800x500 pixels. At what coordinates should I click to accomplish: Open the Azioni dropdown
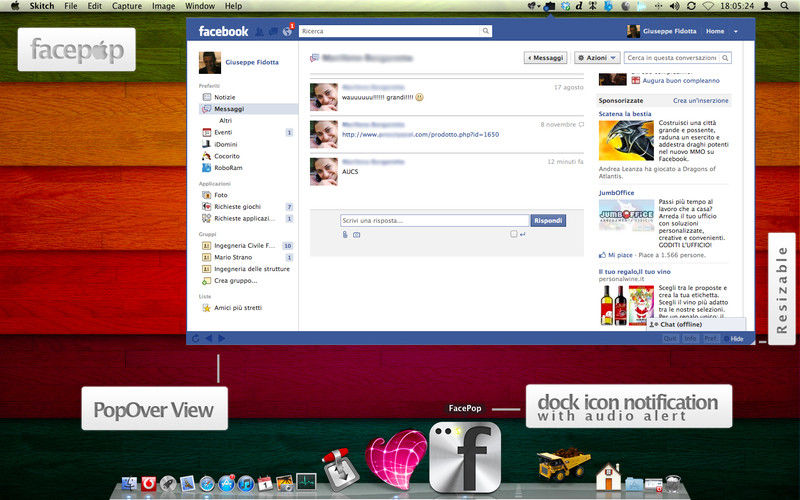tap(597, 58)
